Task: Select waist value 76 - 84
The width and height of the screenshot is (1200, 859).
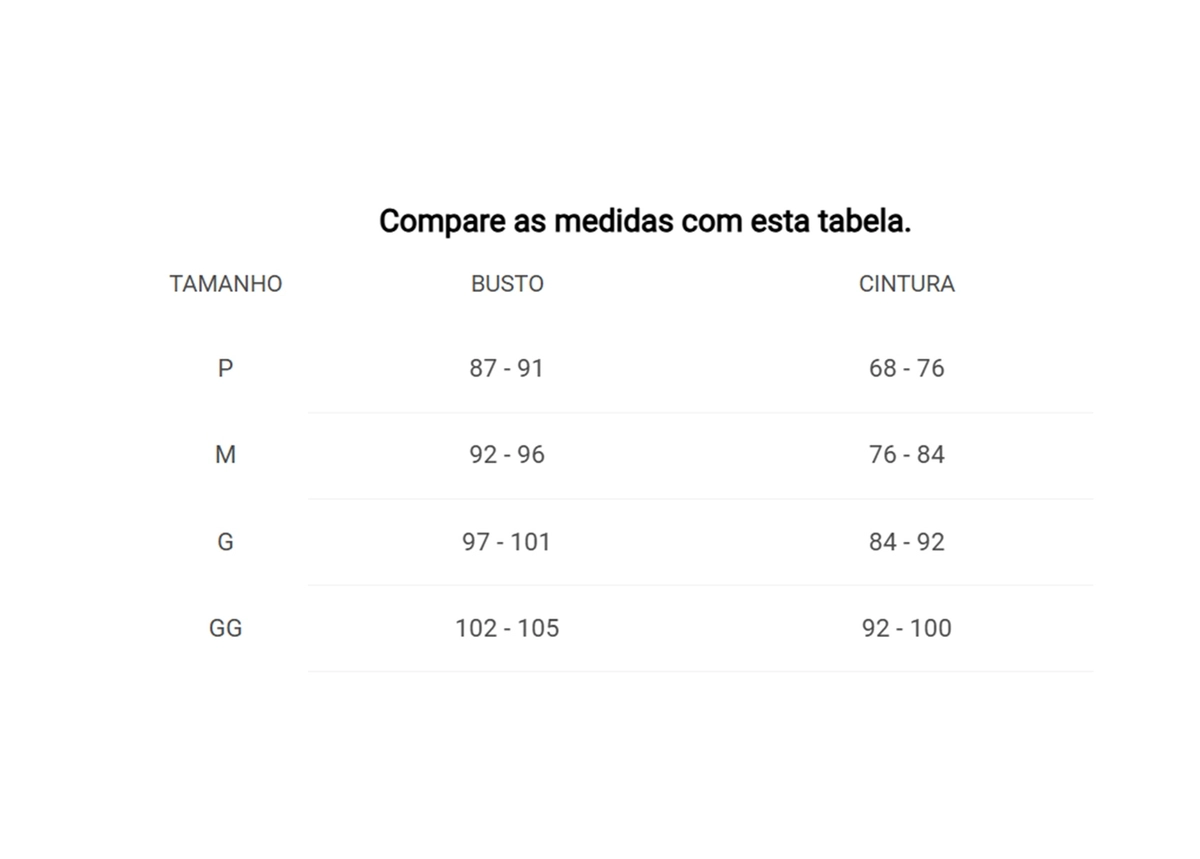Action: tap(907, 455)
